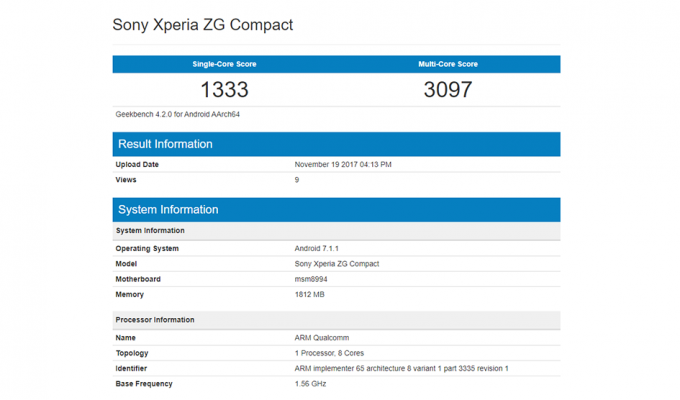Click the Memory label

coord(129,295)
